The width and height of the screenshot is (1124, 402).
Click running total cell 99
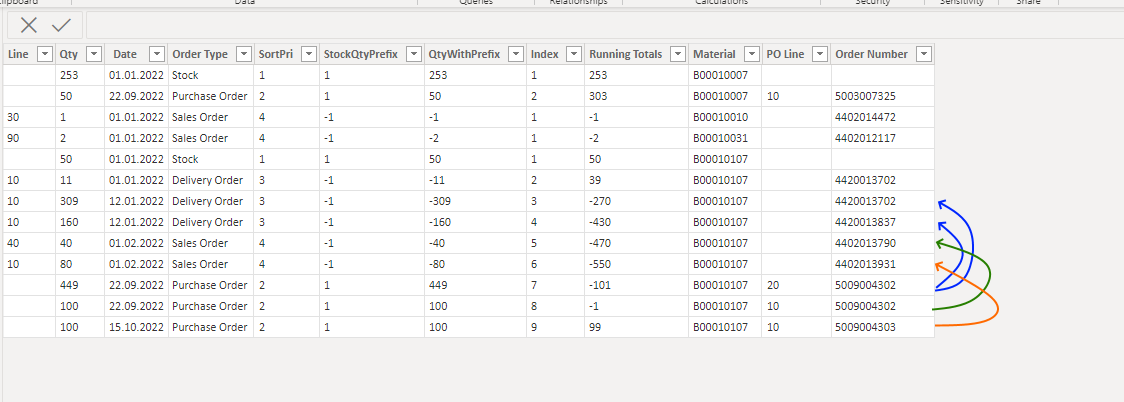tap(637, 327)
